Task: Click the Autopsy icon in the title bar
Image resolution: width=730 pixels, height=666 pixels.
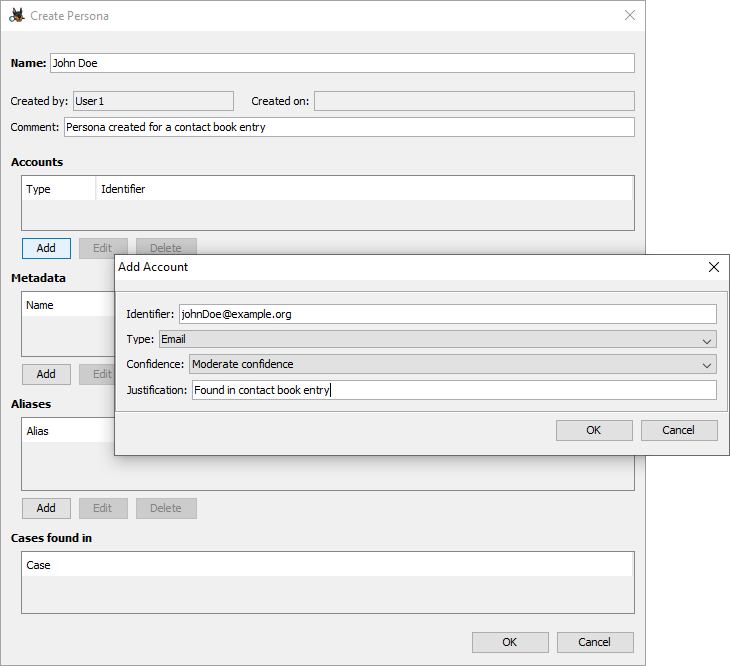Action: (17, 16)
